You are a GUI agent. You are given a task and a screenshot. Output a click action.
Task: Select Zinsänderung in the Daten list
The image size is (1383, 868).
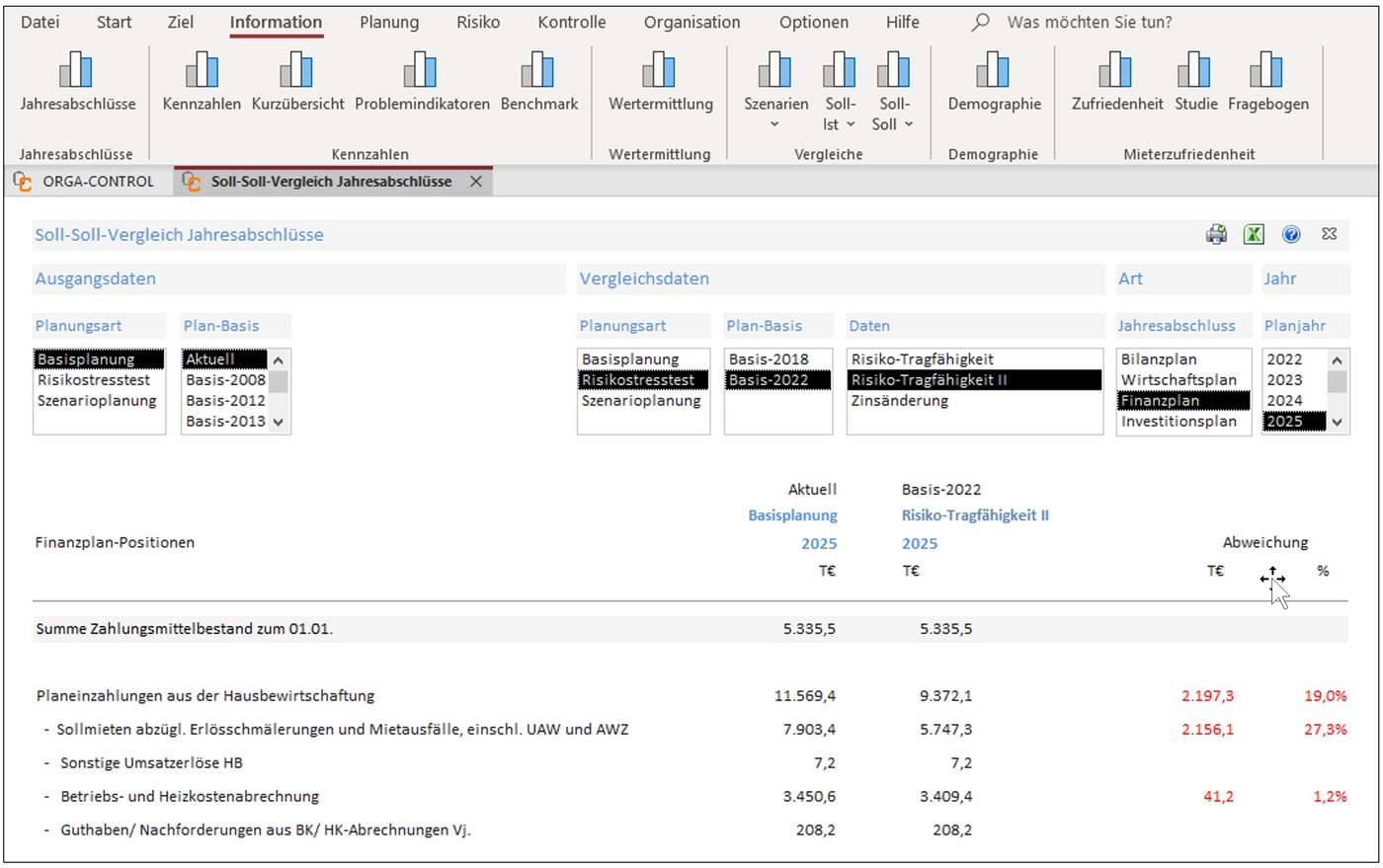click(x=899, y=401)
